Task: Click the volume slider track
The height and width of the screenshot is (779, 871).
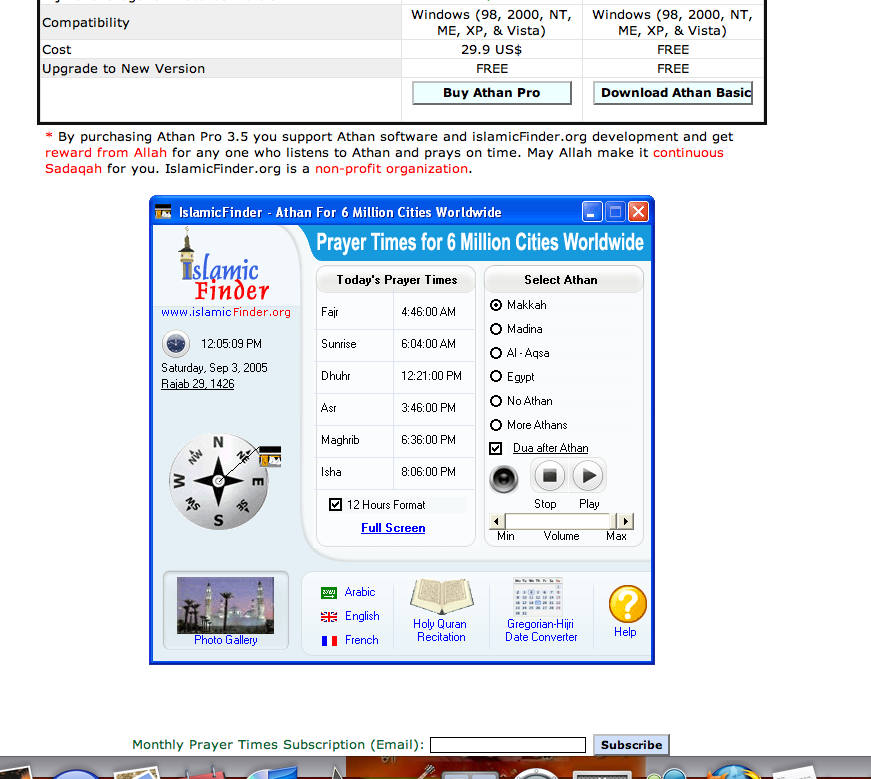Action: coord(560,521)
